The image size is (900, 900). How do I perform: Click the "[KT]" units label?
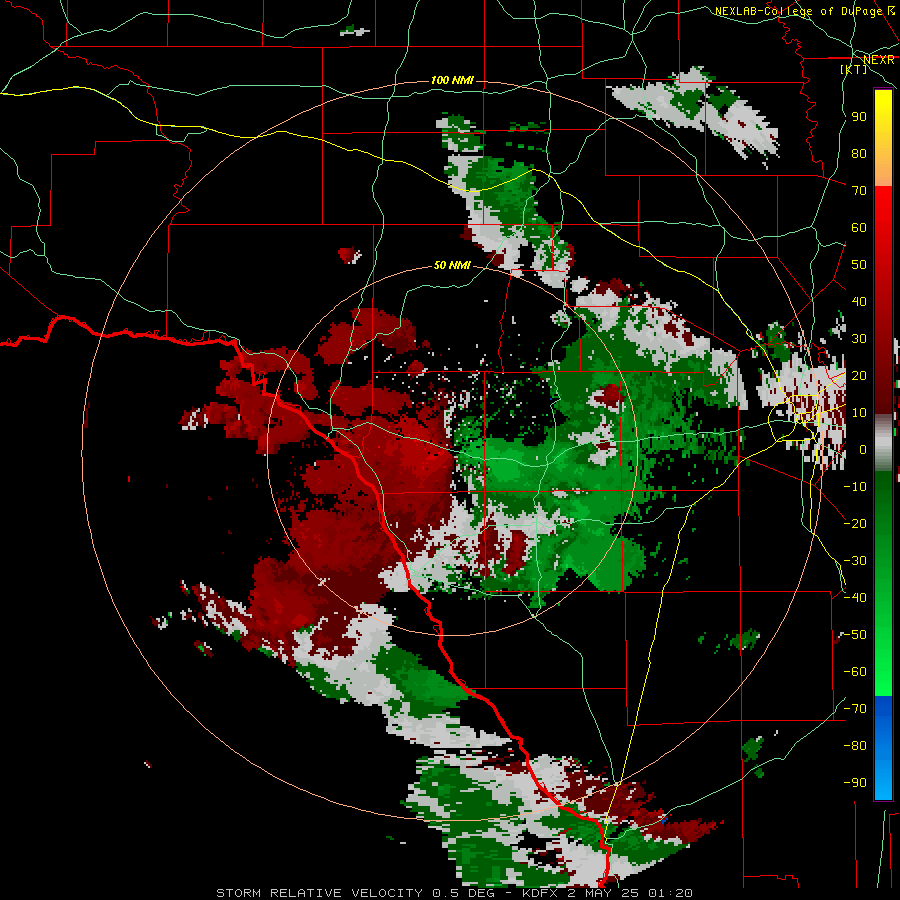pyautogui.click(x=853, y=69)
